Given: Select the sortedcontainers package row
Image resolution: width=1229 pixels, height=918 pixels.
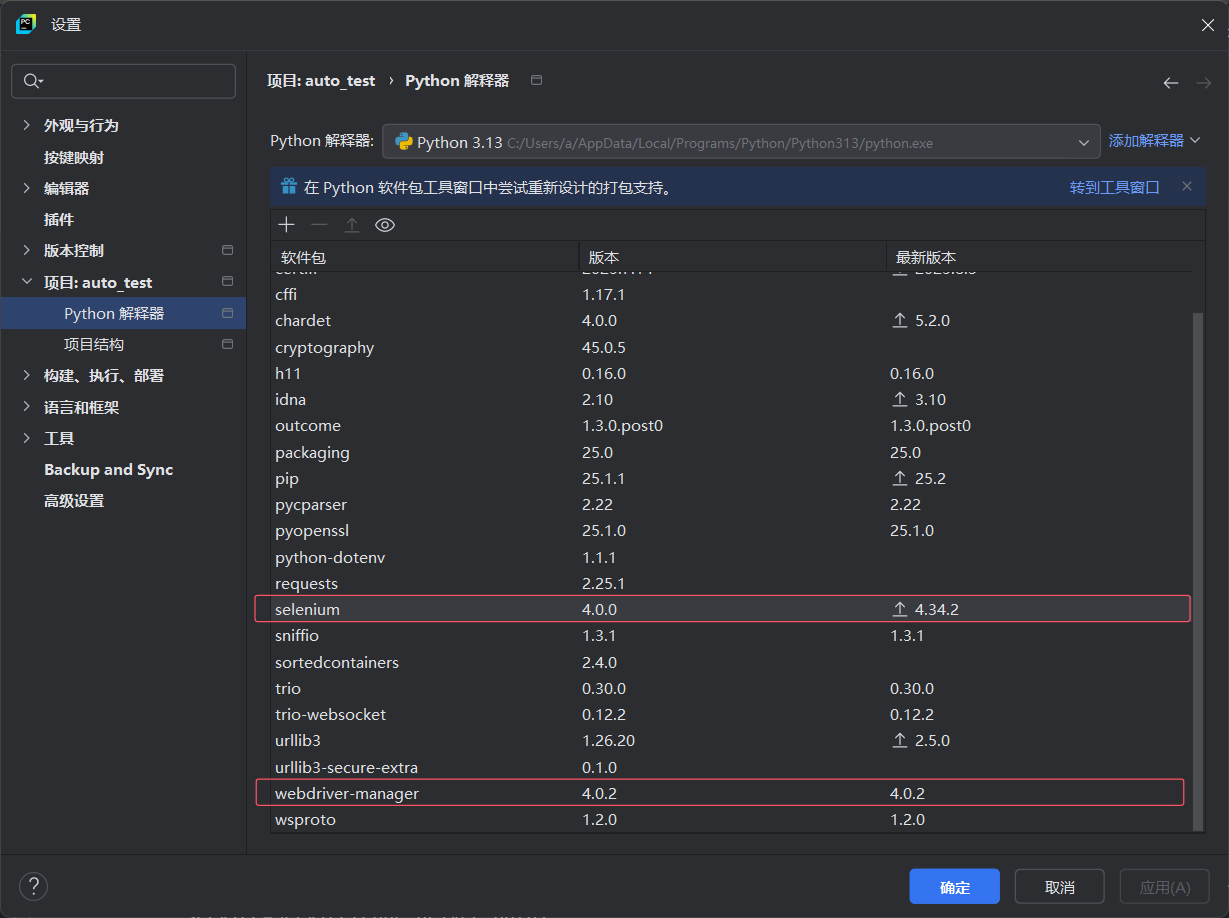Looking at the screenshot, I should click(x=731, y=662).
